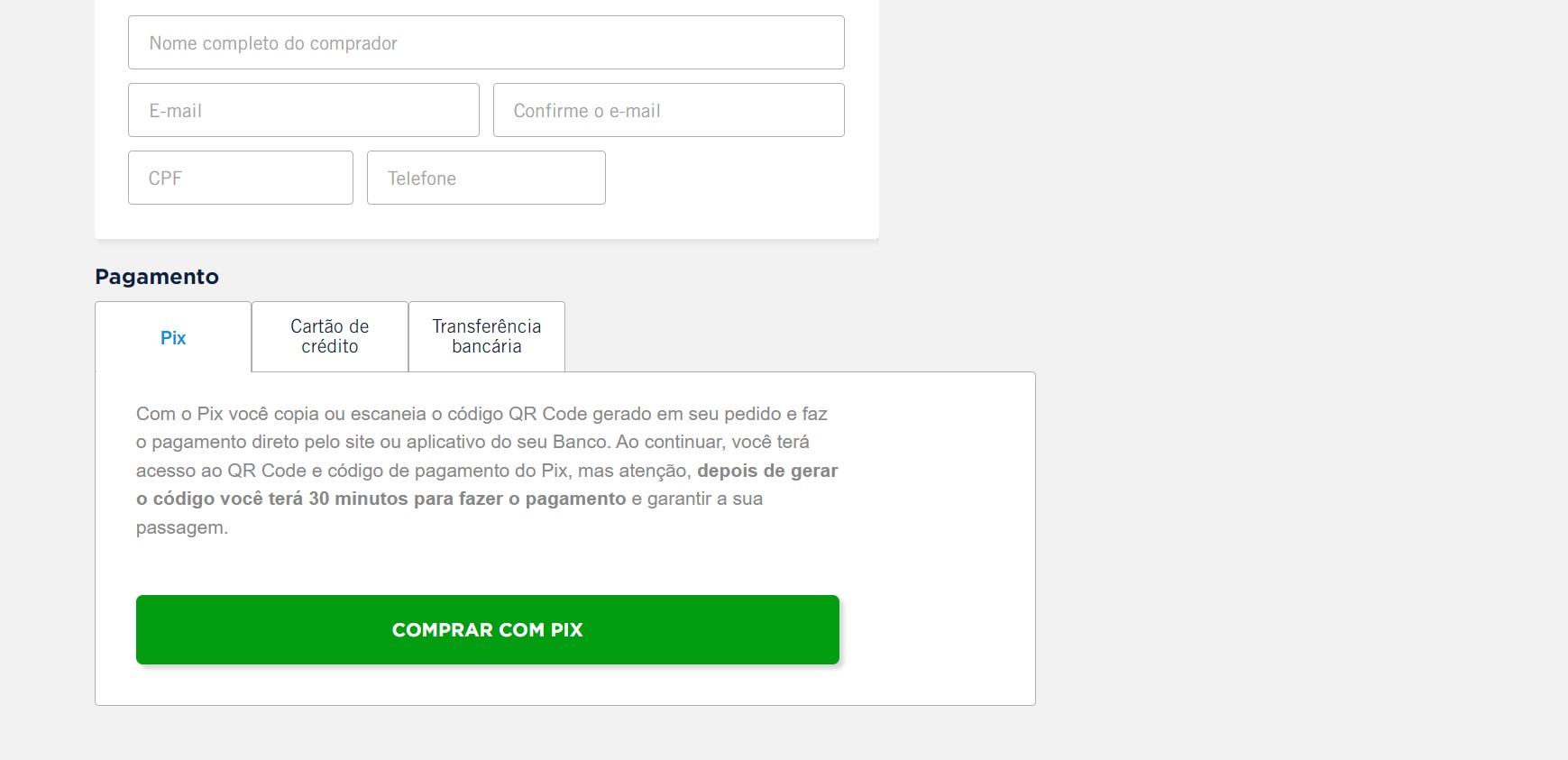Pick bank transfer payment option
Screen dimensions: 1568x760
click(x=487, y=336)
